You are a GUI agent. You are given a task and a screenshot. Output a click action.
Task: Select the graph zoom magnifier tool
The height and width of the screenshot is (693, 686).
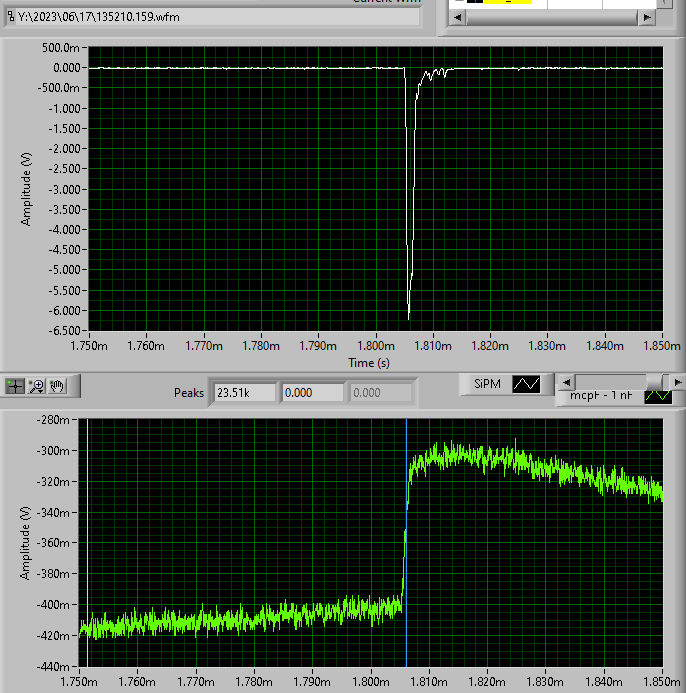coord(36,386)
